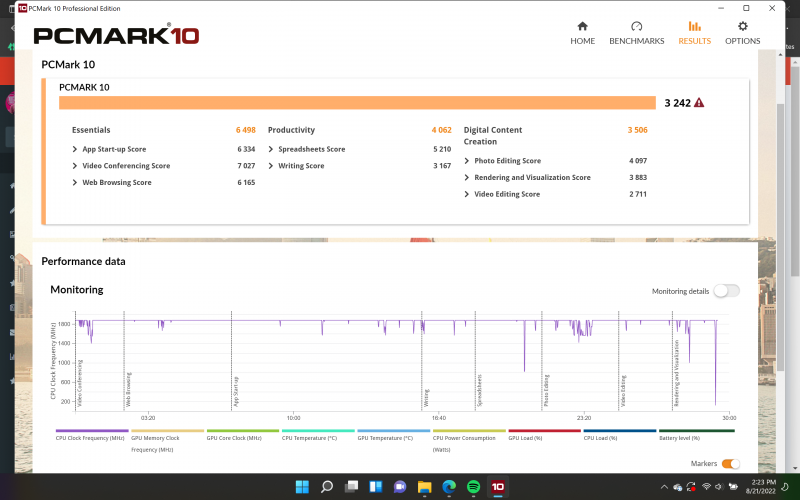Open File Explorer from the taskbar
The width and height of the screenshot is (800, 500).
tap(424, 487)
